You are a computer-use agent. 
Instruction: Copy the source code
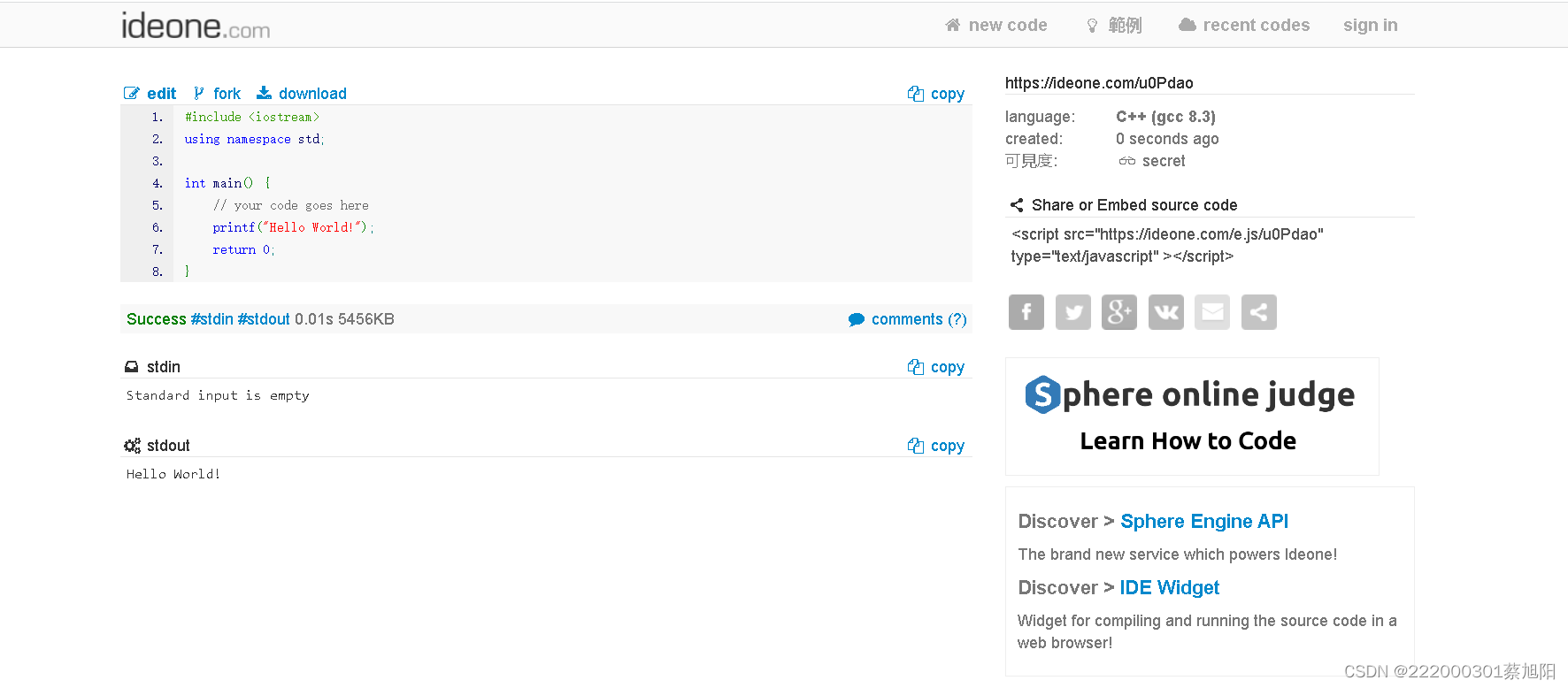pos(947,94)
